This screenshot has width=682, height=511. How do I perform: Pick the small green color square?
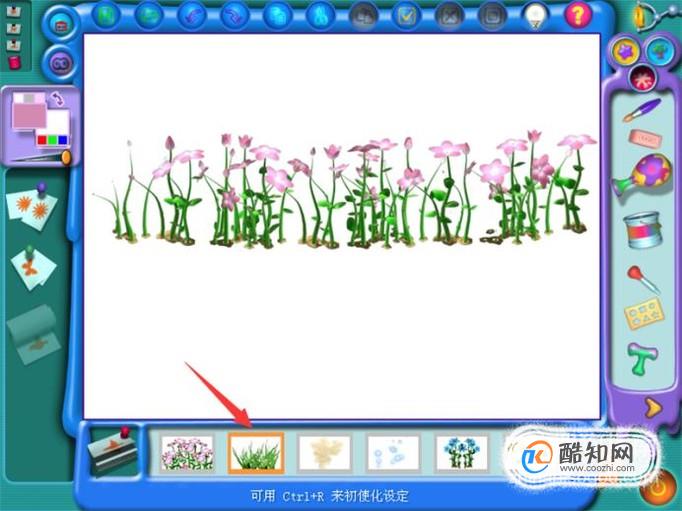point(52,140)
